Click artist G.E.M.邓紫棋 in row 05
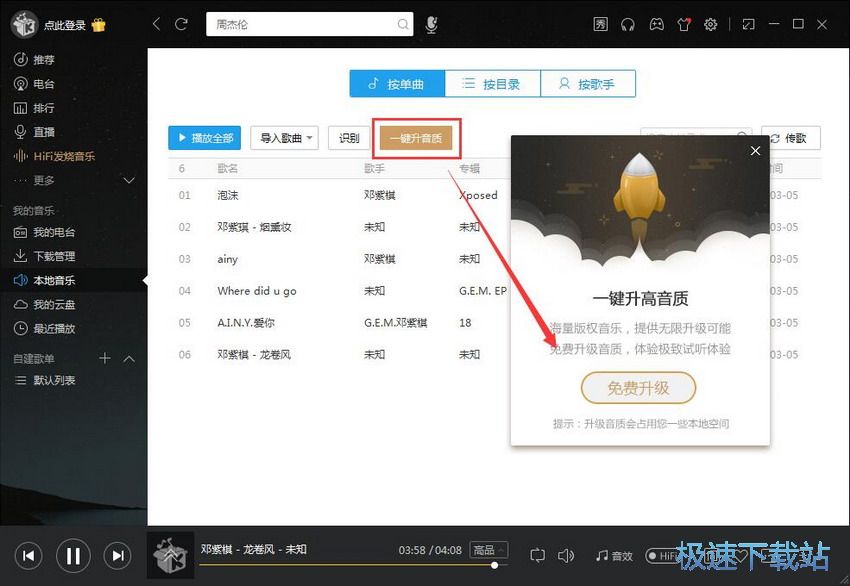 (x=396, y=323)
